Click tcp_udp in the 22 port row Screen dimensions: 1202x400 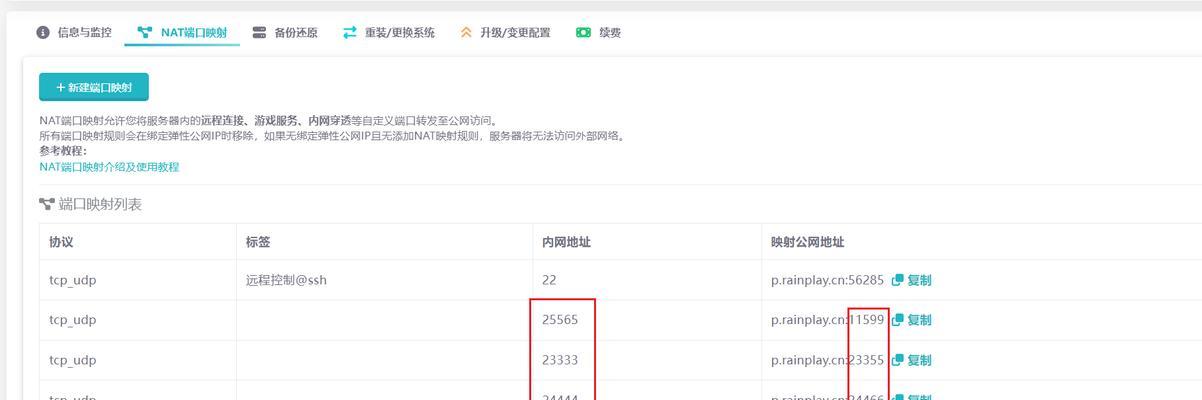73,280
